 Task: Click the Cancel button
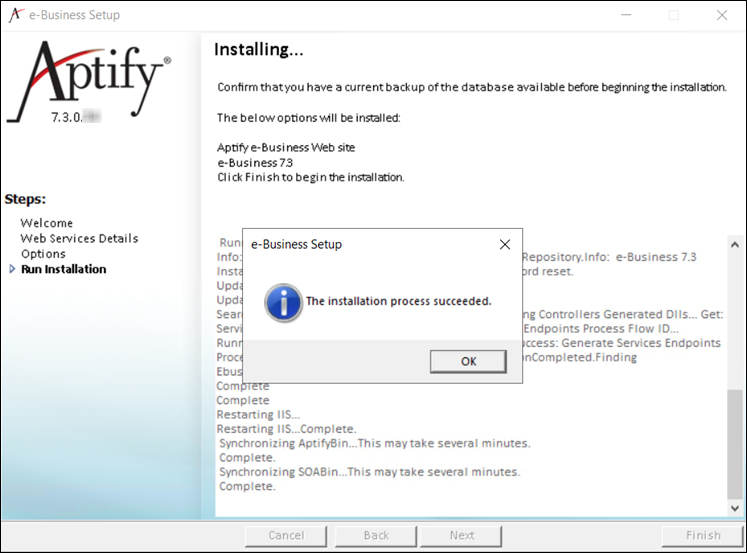[x=286, y=535]
